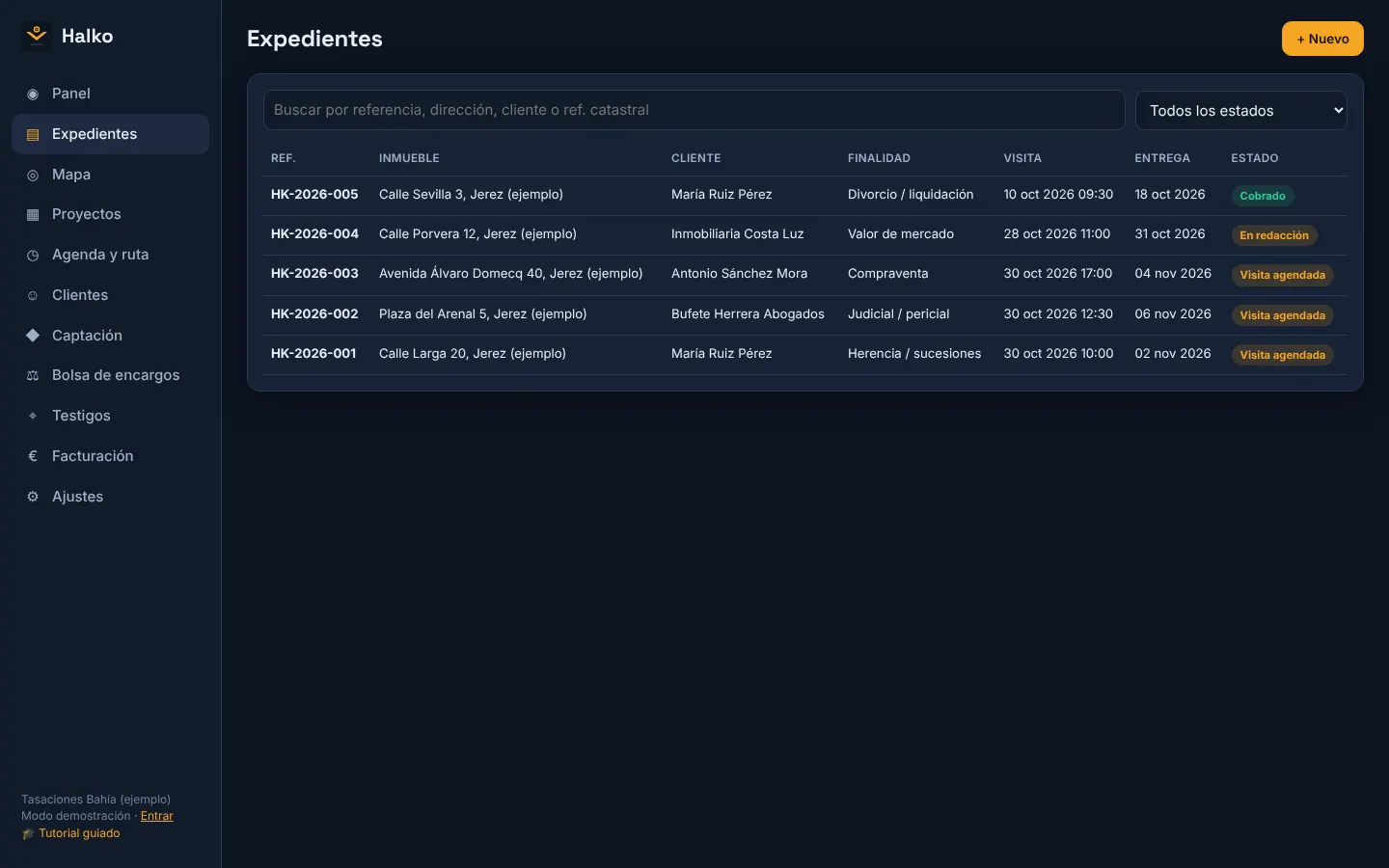1389x868 pixels.
Task: Click the Clientes face icon
Action: pyautogui.click(x=33, y=295)
